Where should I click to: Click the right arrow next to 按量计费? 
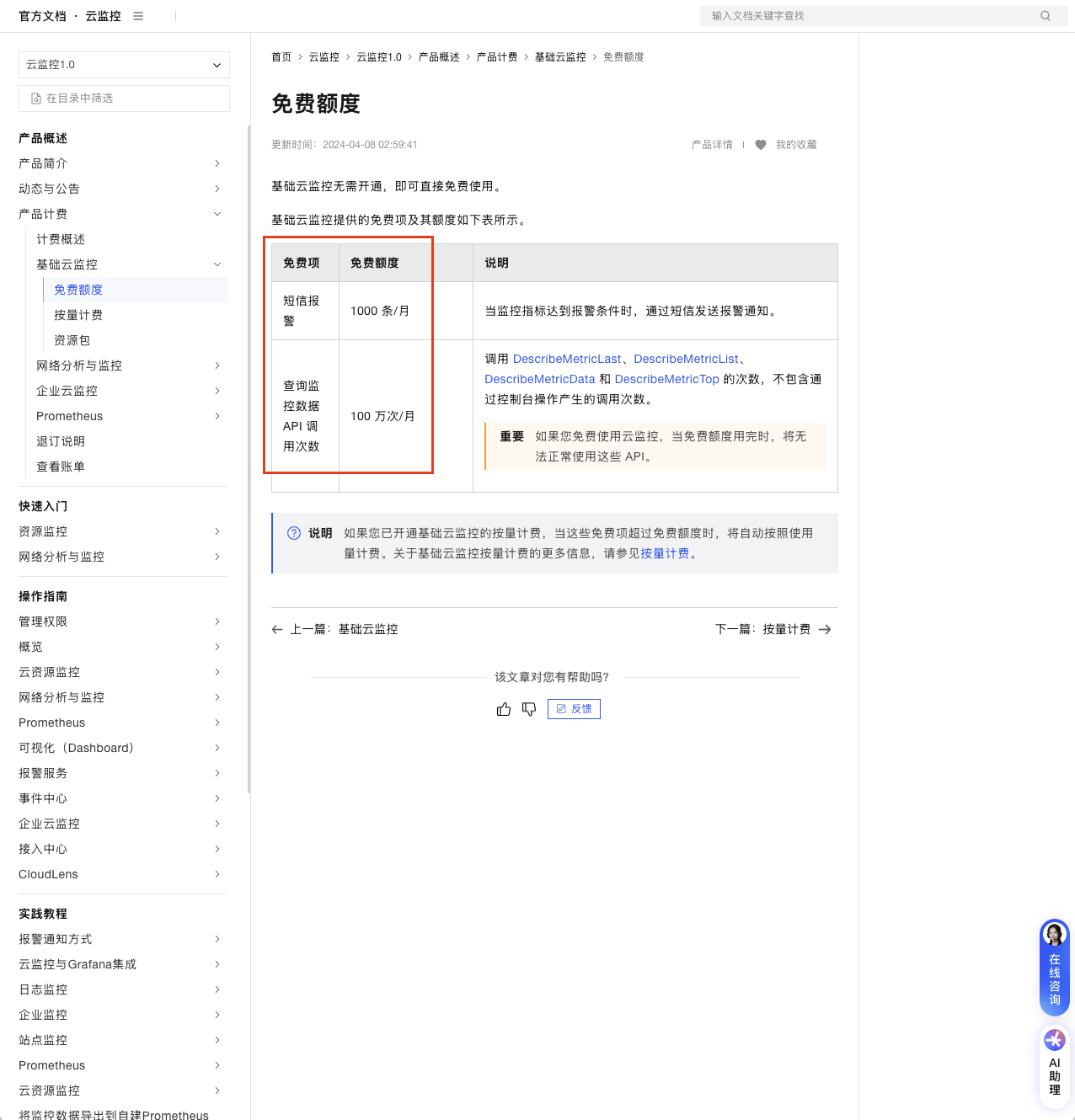click(825, 630)
